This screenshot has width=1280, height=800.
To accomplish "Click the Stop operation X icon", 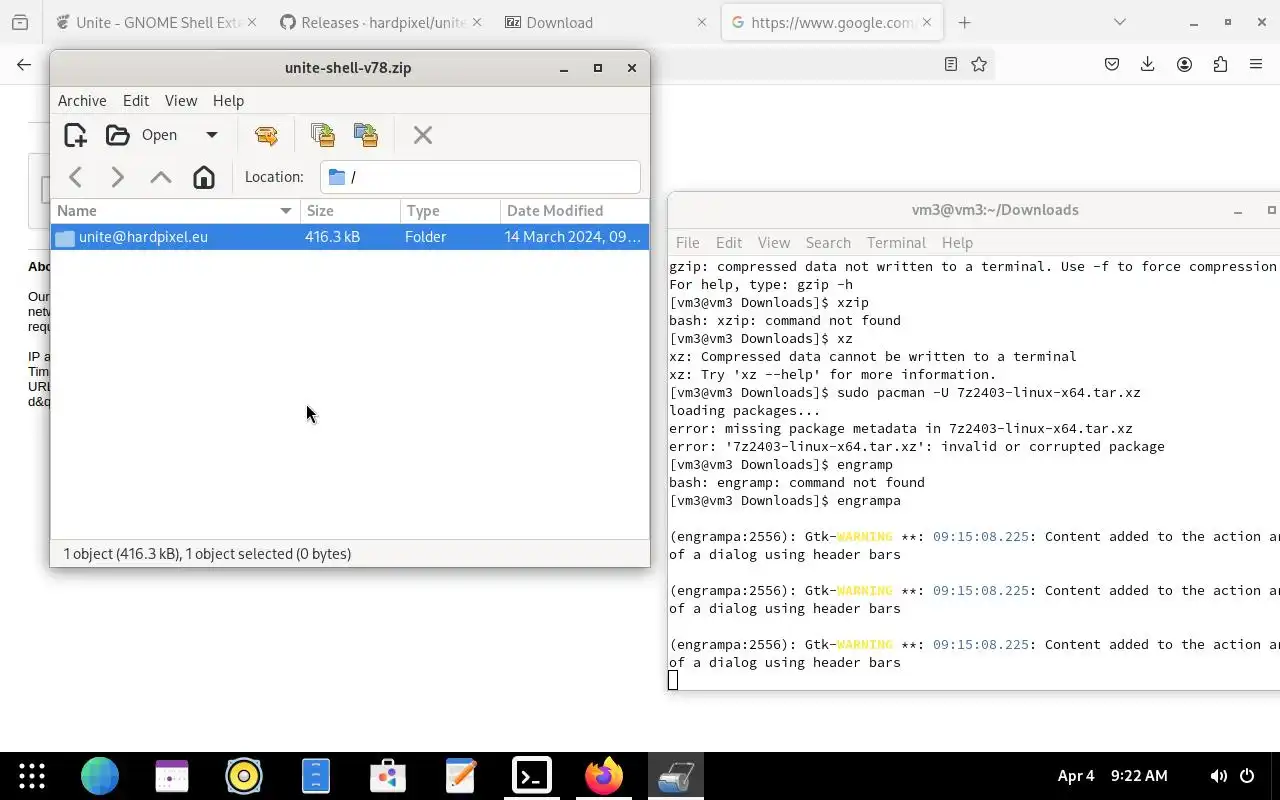I will 422,135.
